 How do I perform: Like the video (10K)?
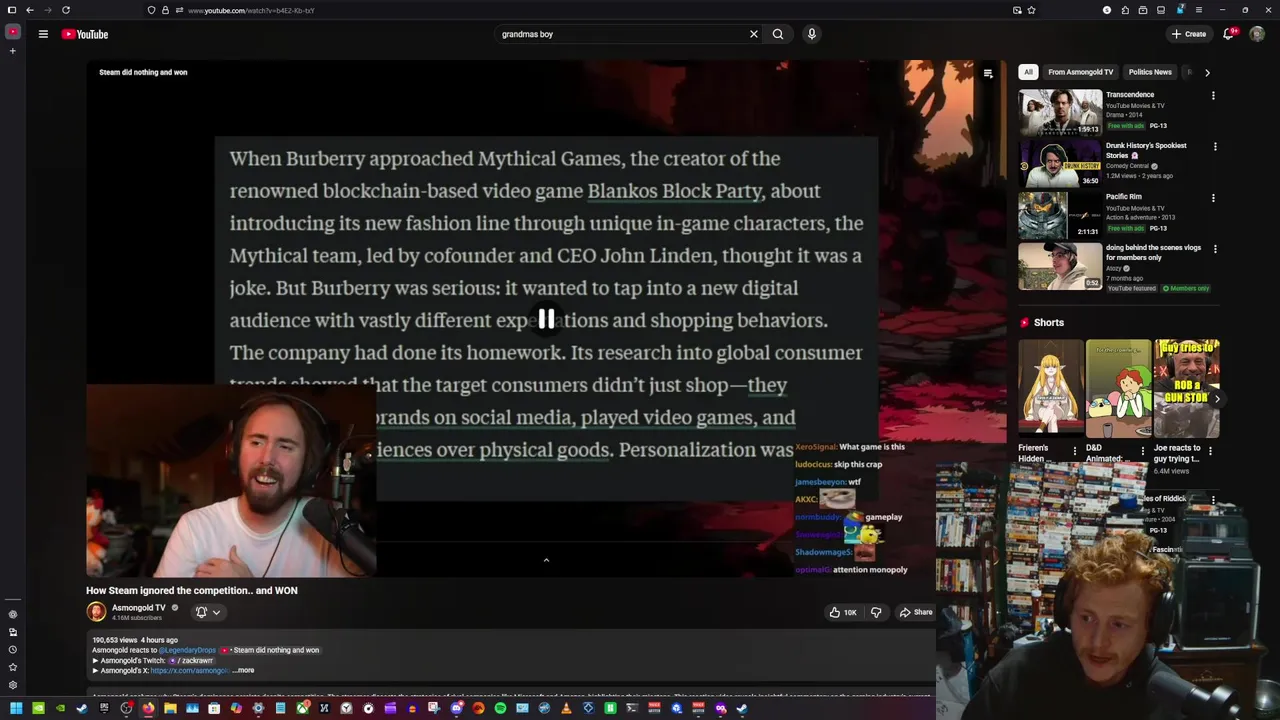pos(843,612)
